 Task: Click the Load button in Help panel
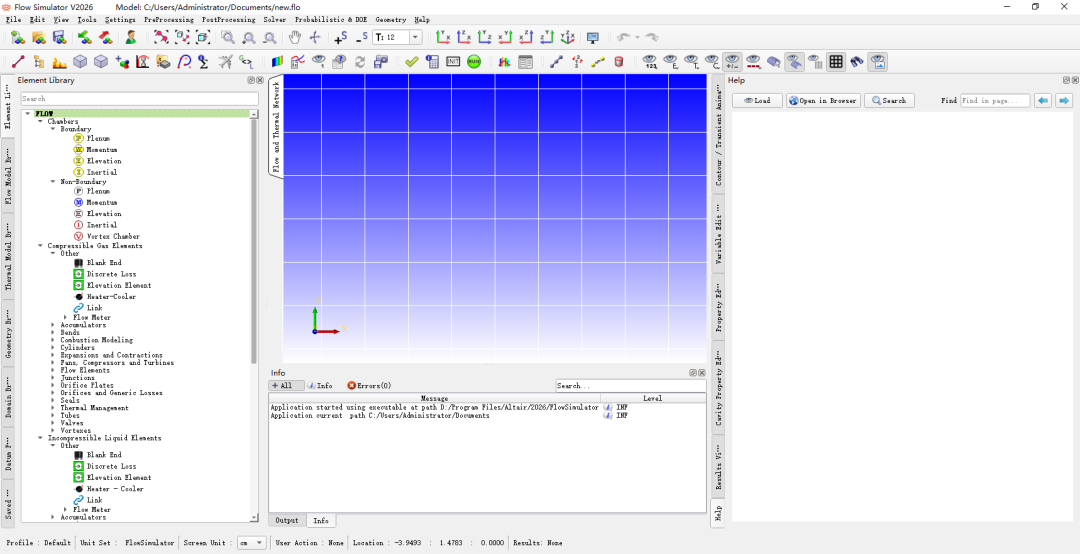pos(757,101)
